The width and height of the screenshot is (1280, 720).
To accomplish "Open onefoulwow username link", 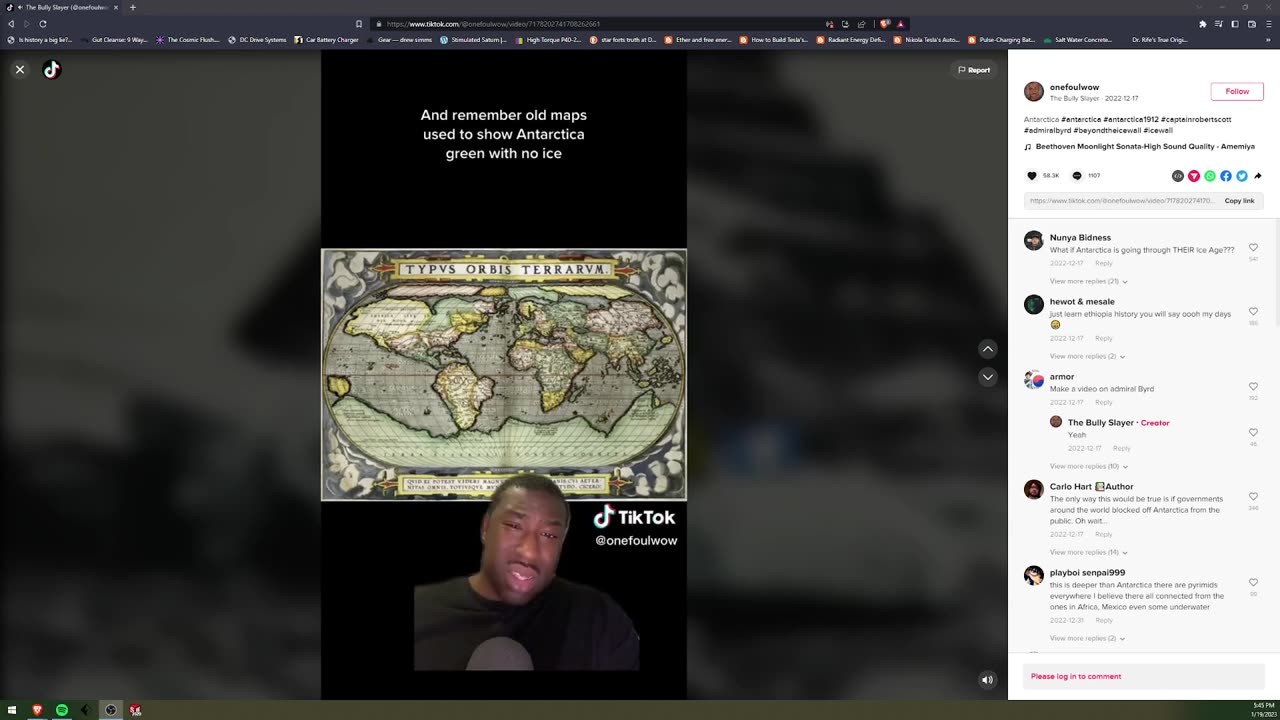I will (x=1074, y=87).
